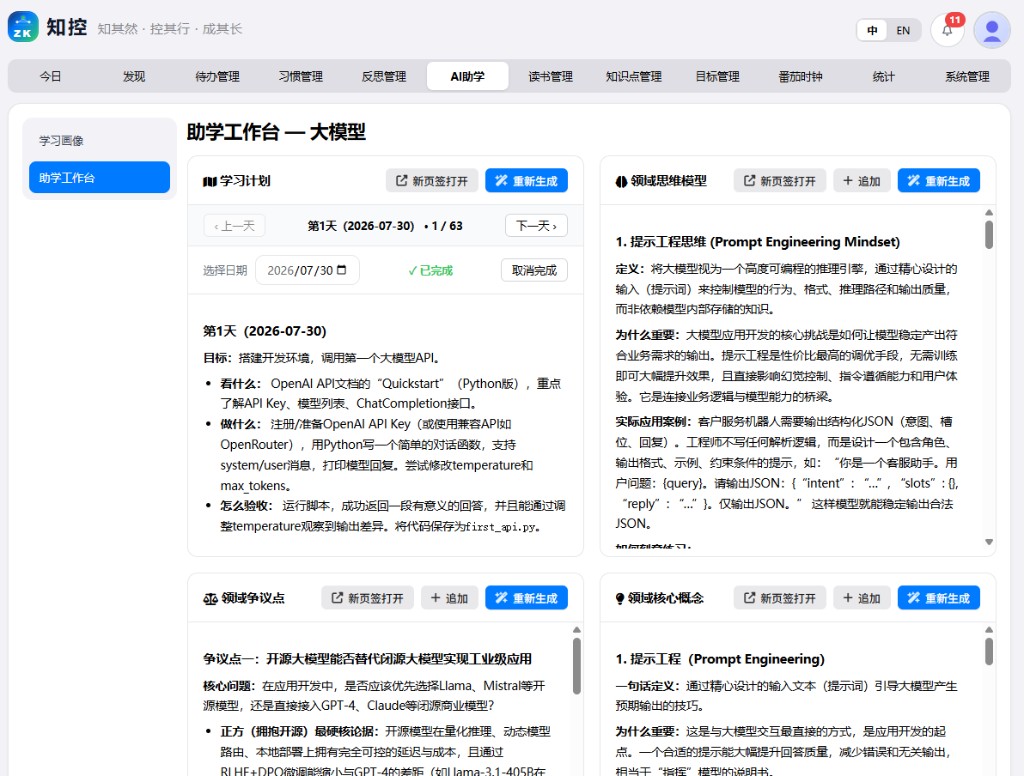Select 学习画像 in the sidebar
The width and height of the screenshot is (1024, 776).
99,140
